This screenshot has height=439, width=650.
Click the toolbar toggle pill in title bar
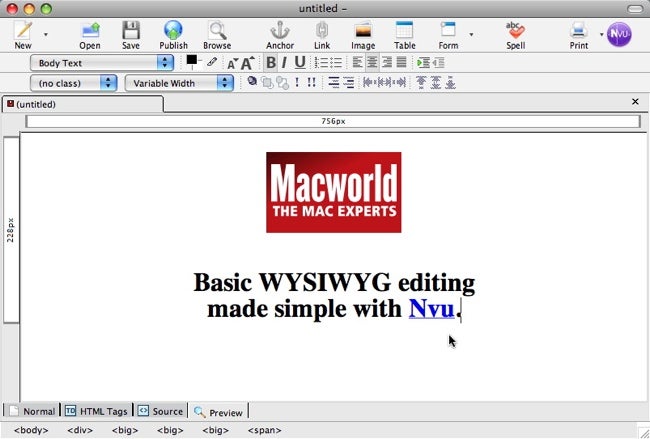pos(635,8)
